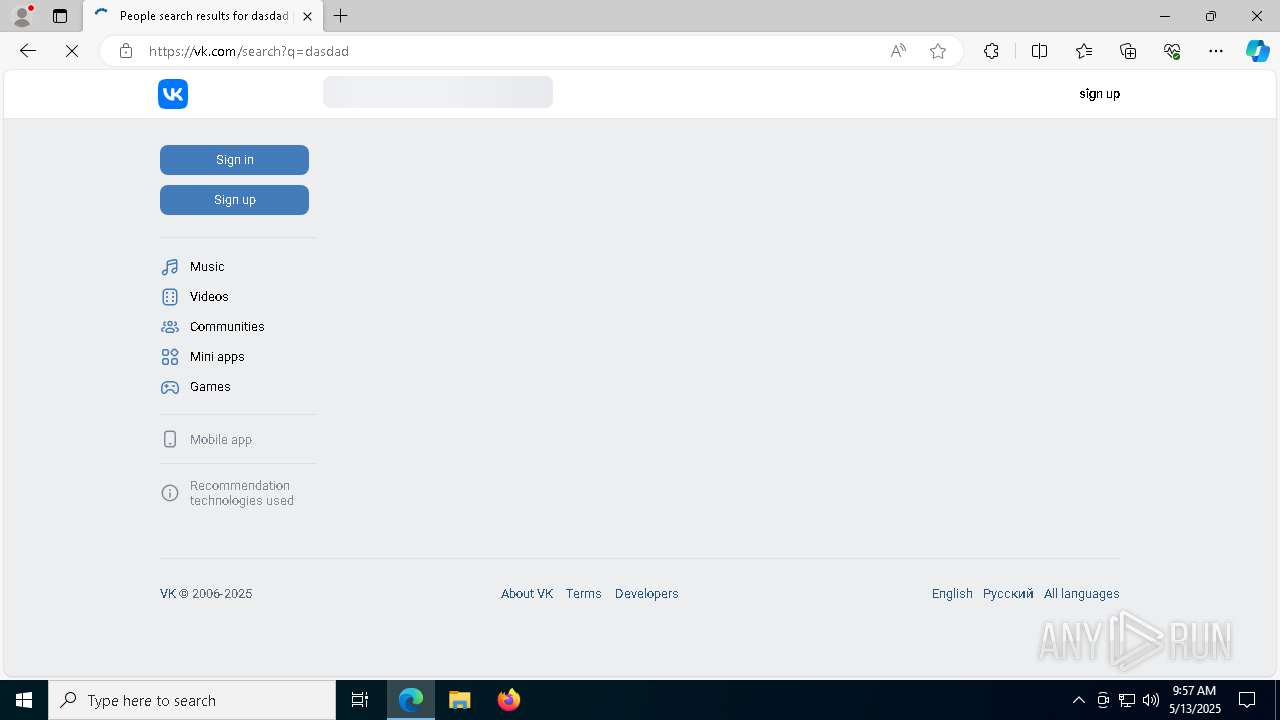This screenshot has width=1280, height=720.
Task: Open Terms footer link
Action: 583,594
